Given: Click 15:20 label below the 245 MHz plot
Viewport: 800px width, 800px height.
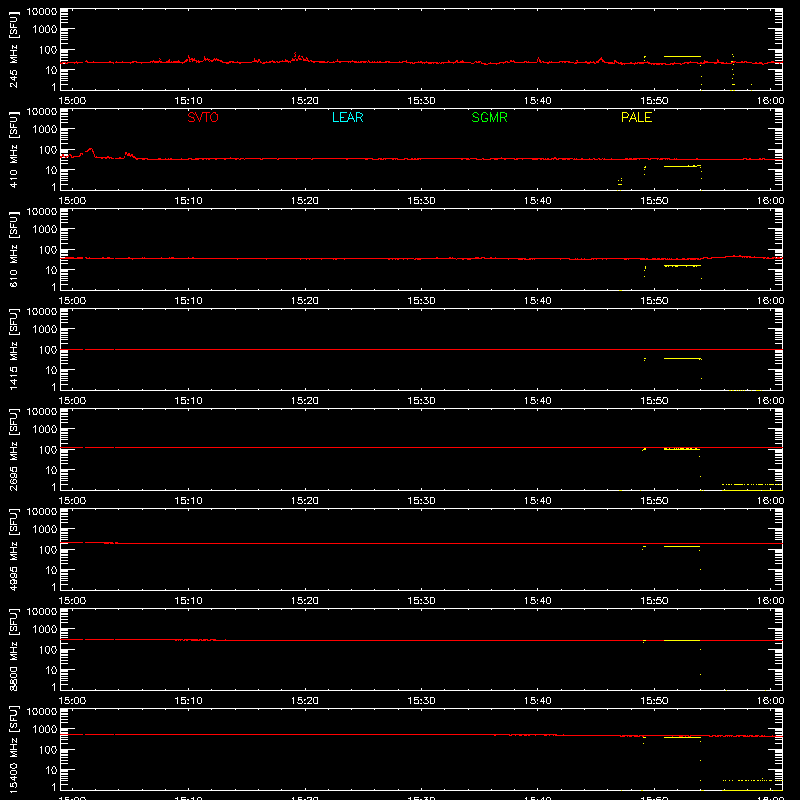Looking at the screenshot, I should tap(305, 101).
